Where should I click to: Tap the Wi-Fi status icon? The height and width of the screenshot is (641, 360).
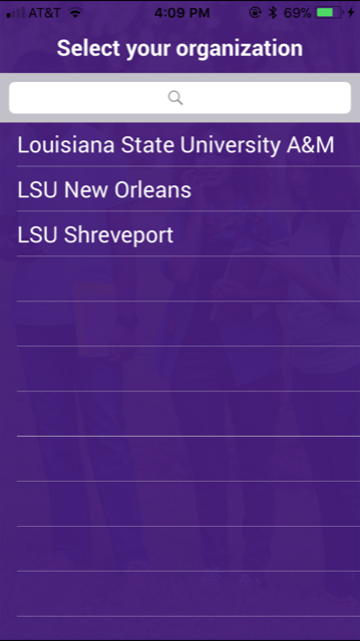pyautogui.click(x=75, y=13)
